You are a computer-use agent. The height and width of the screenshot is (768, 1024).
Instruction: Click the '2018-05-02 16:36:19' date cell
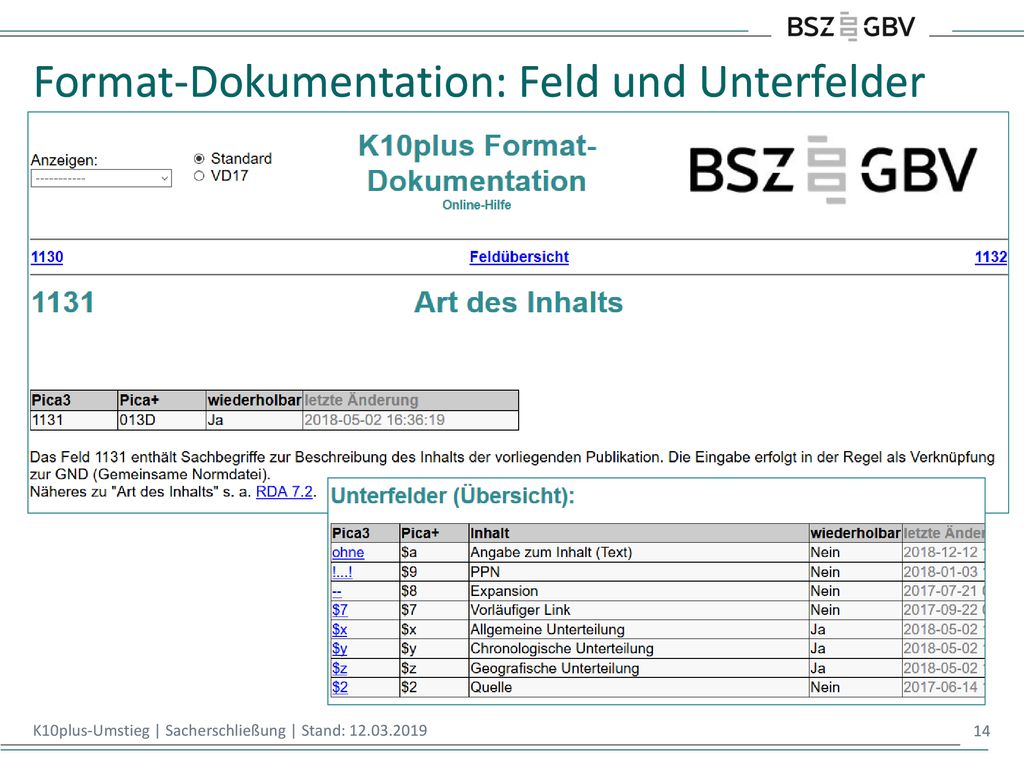coord(411,420)
